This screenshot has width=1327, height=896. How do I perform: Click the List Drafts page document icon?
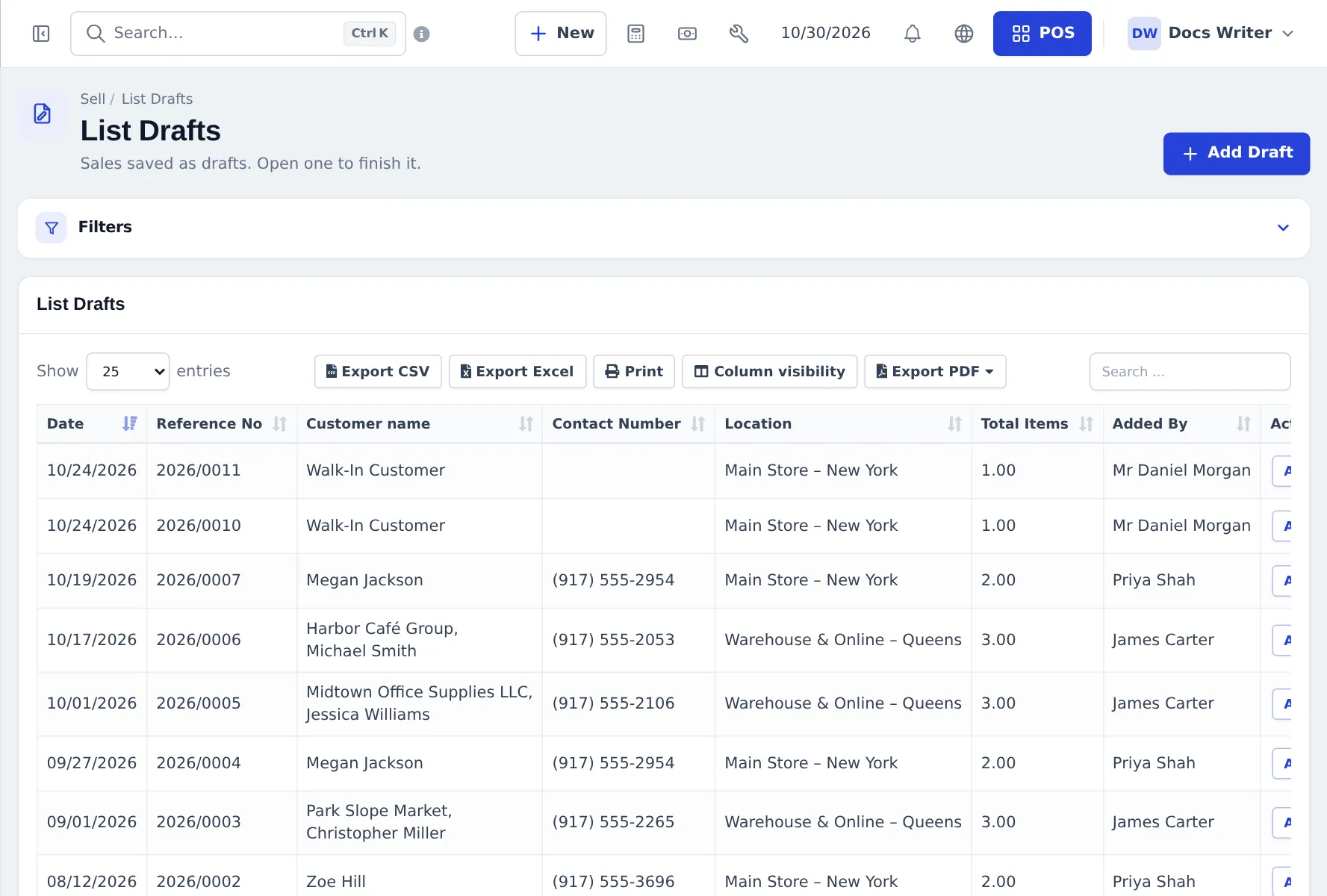pyautogui.click(x=43, y=113)
